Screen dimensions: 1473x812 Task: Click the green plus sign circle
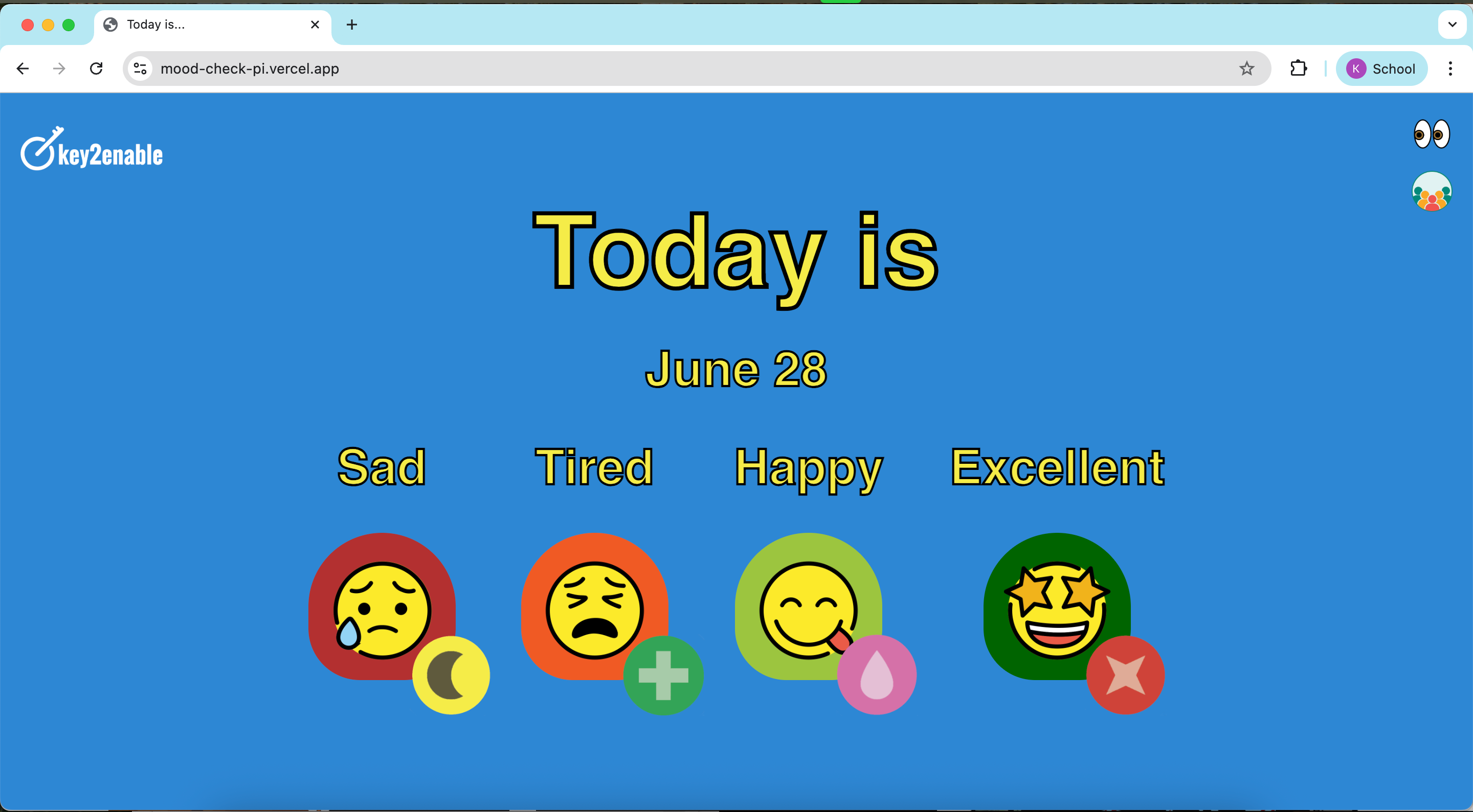point(663,675)
